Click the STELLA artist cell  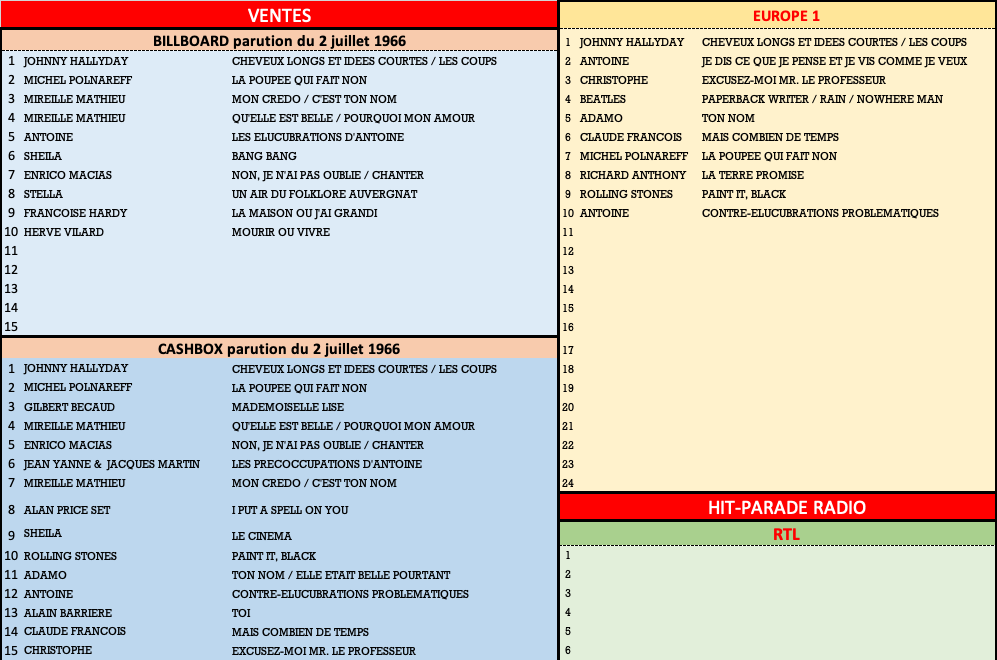(x=43, y=195)
